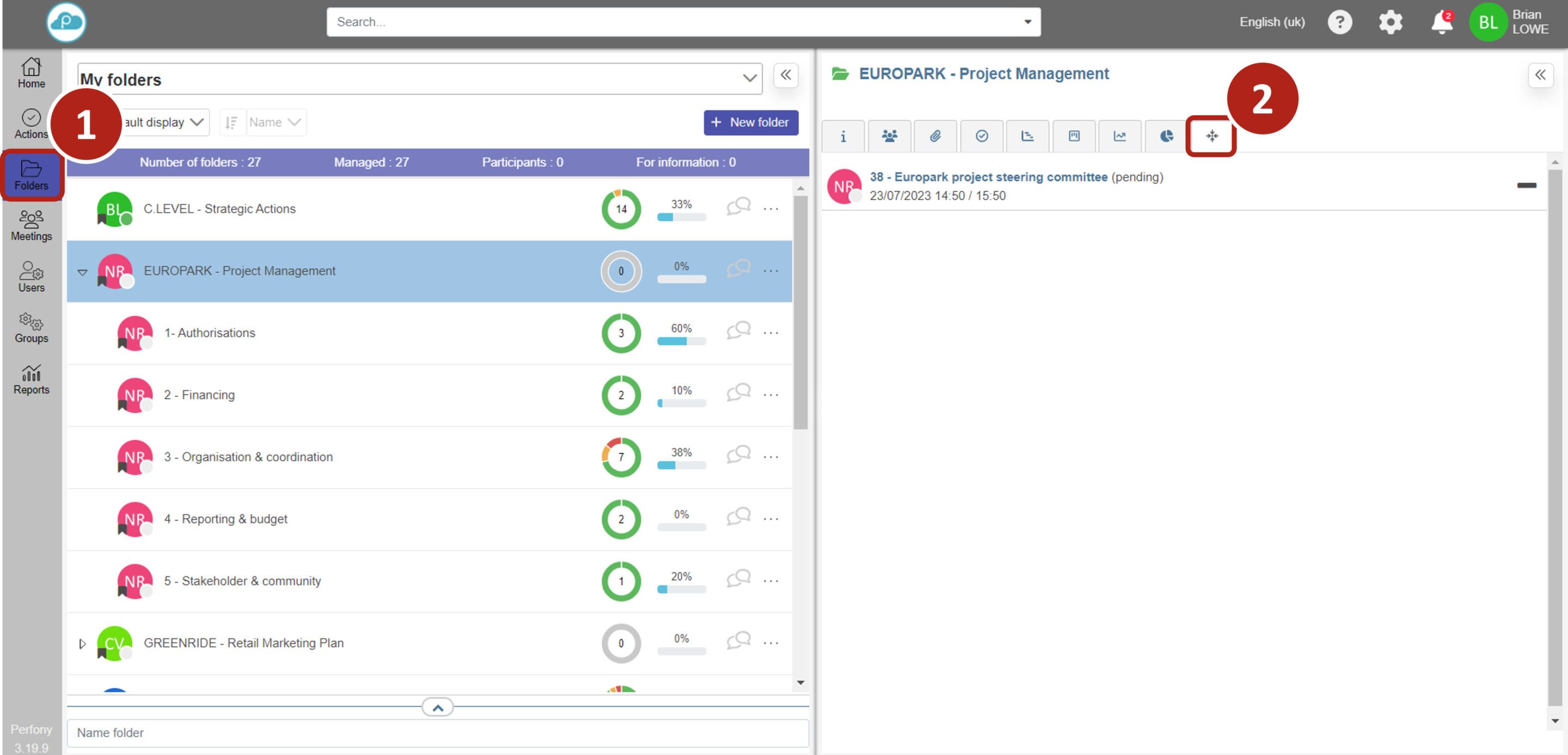Open the pie chart tab icon

coord(1166,136)
